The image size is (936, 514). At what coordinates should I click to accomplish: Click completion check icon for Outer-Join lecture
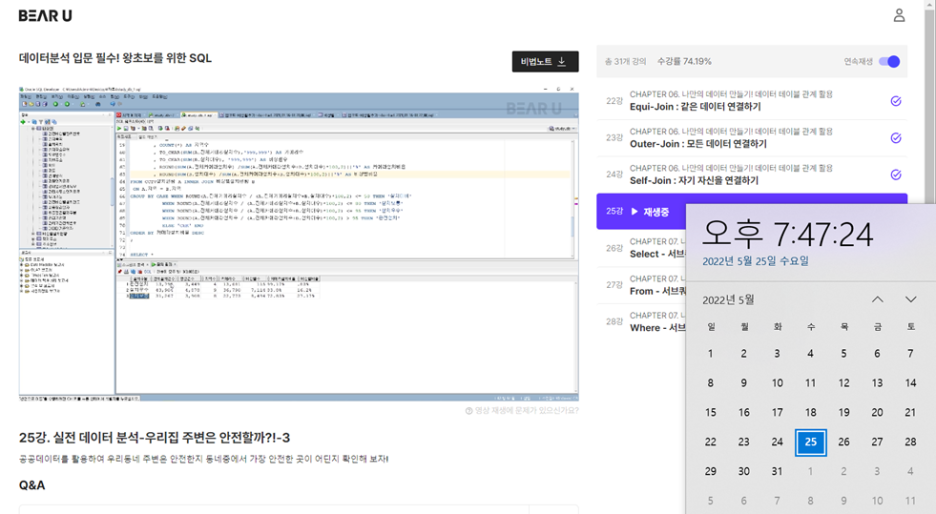[896, 138]
